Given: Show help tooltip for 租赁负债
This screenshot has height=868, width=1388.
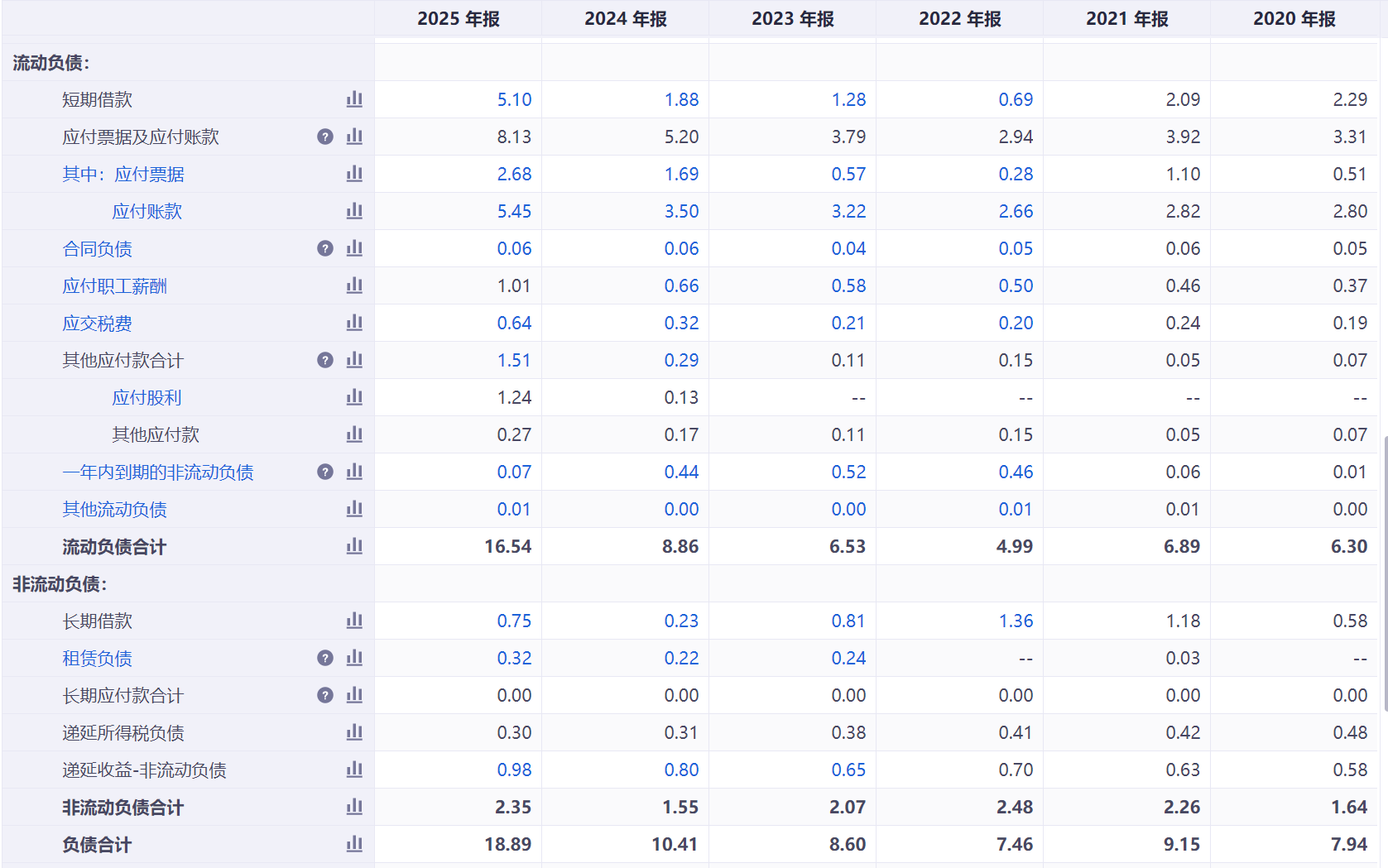Looking at the screenshot, I should click(x=325, y=658).
